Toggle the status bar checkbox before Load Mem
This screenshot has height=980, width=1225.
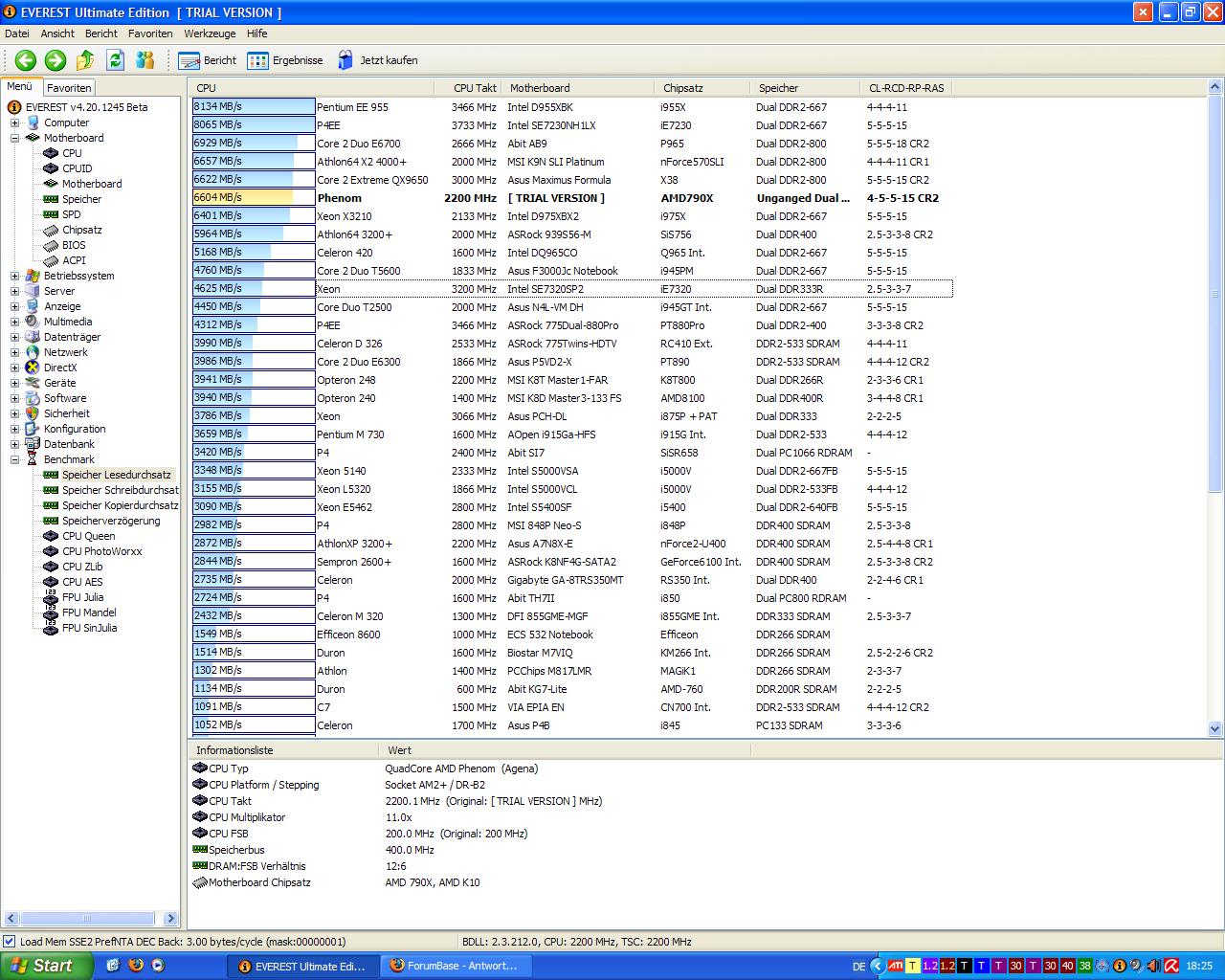[x=10, y=942]
